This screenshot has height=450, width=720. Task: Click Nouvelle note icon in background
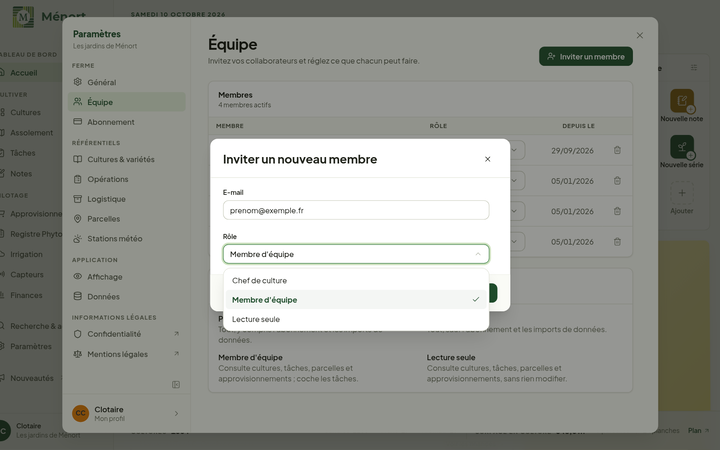click(682, 101)
